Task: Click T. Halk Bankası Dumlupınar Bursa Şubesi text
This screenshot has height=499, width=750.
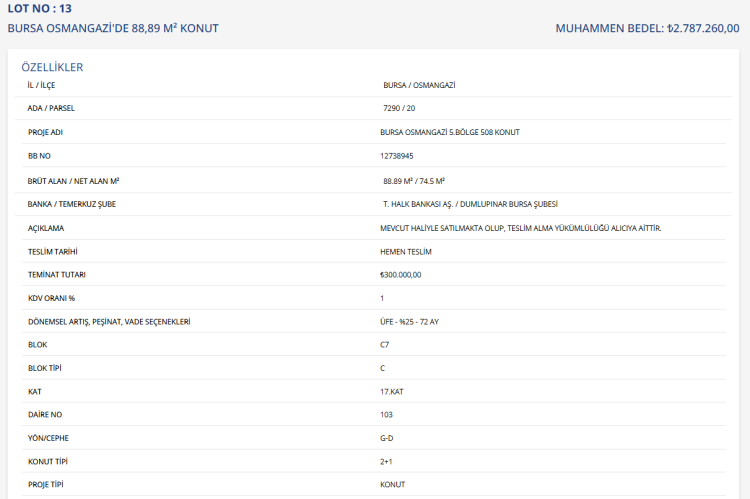Action: [470, 204]
